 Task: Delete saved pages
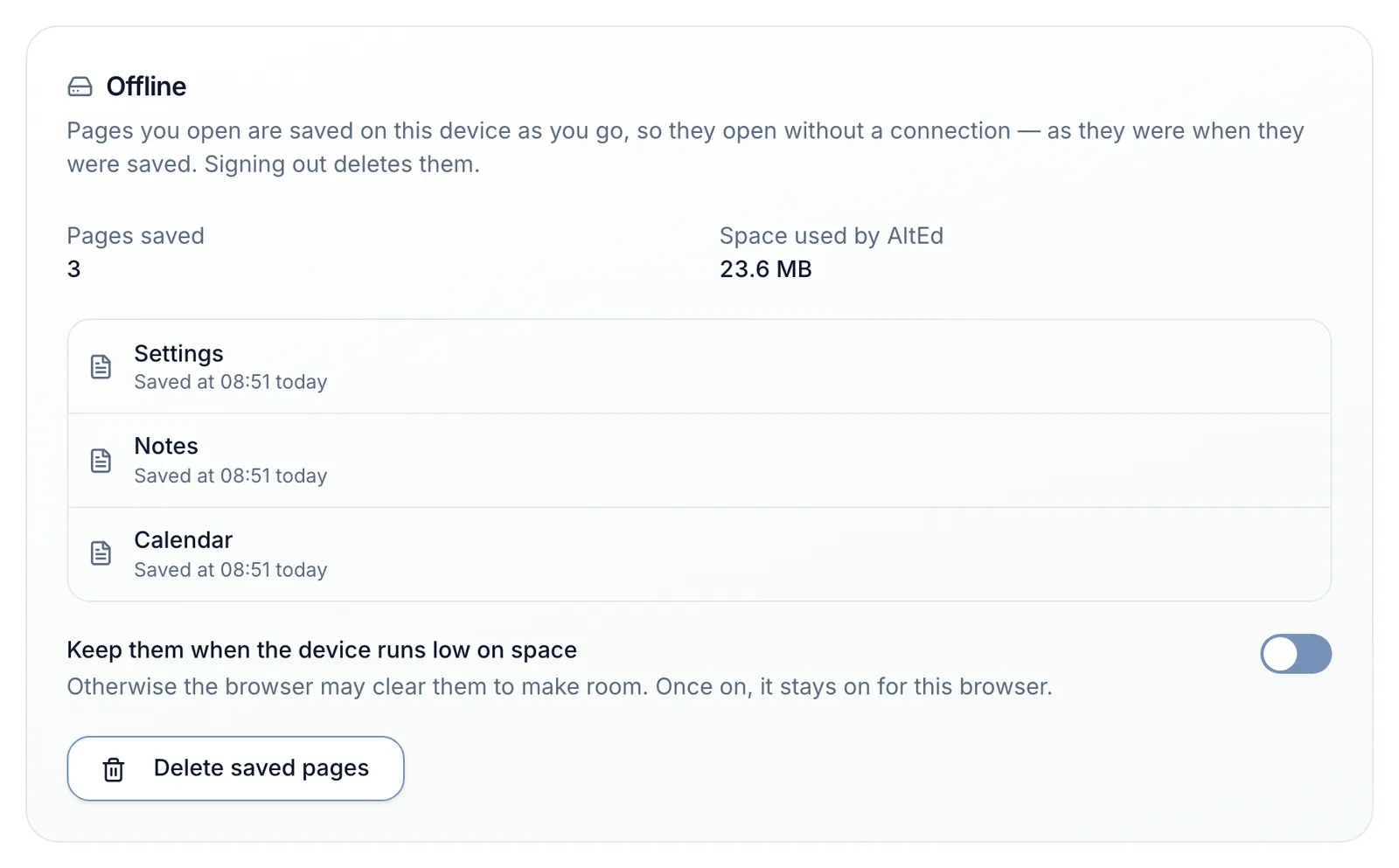235,768
